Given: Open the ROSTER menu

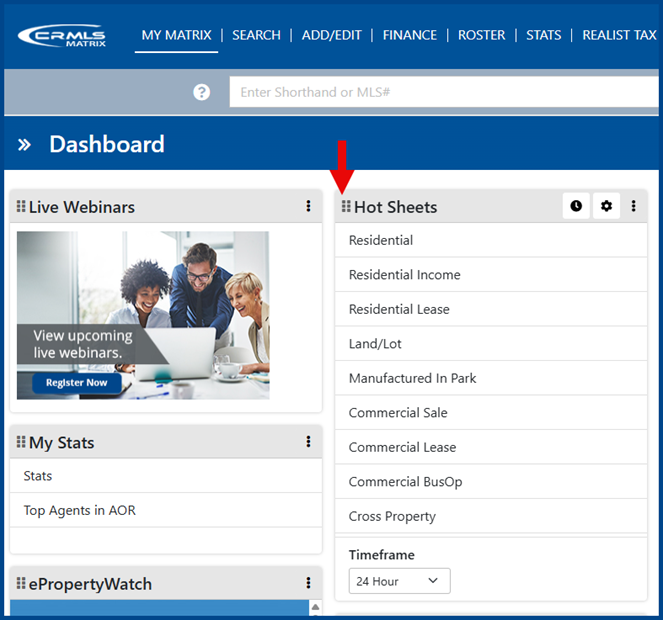Looking at the screenshot, I should [x=482, y=35].
